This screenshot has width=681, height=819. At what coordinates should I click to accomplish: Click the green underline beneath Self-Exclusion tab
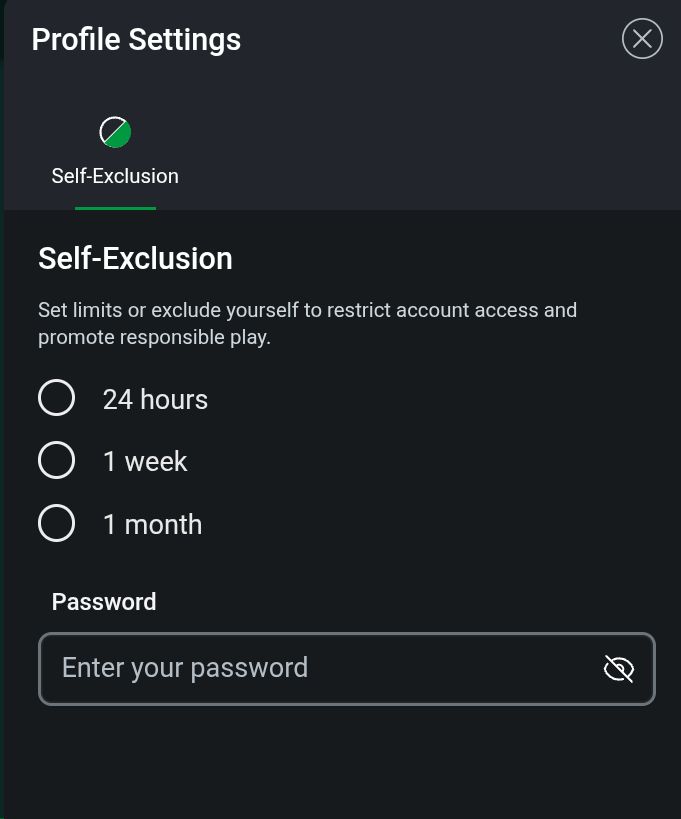click(x=115, y=208)
